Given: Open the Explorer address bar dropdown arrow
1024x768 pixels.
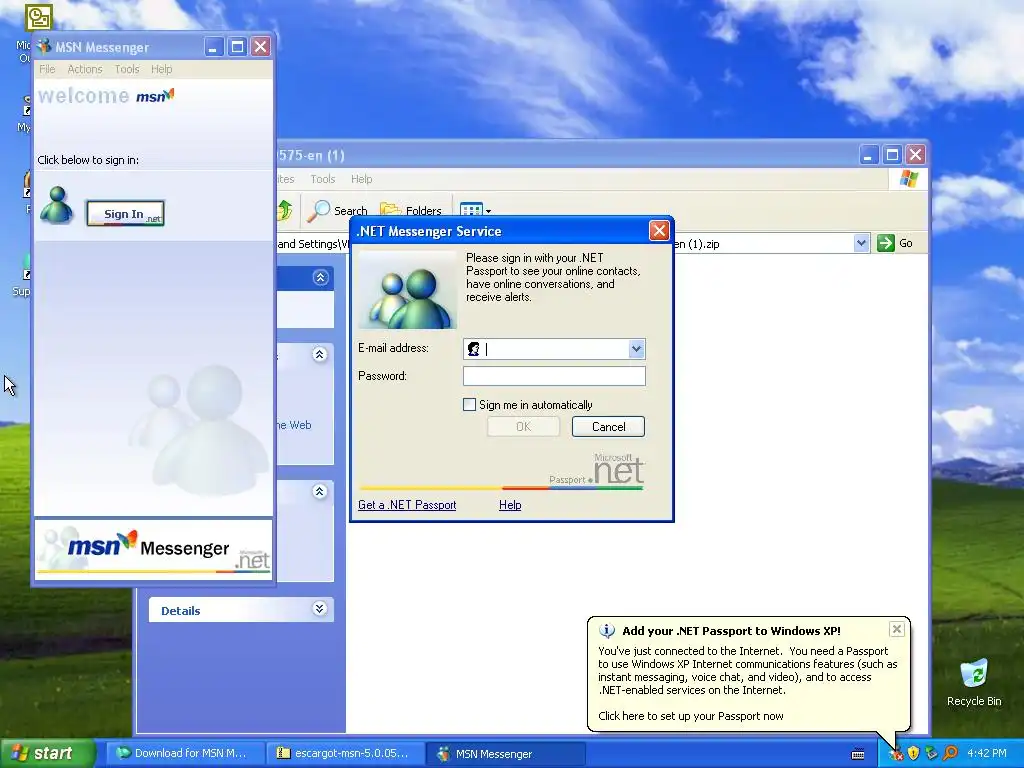Looking at the screenshot, I should coord(861,244).
